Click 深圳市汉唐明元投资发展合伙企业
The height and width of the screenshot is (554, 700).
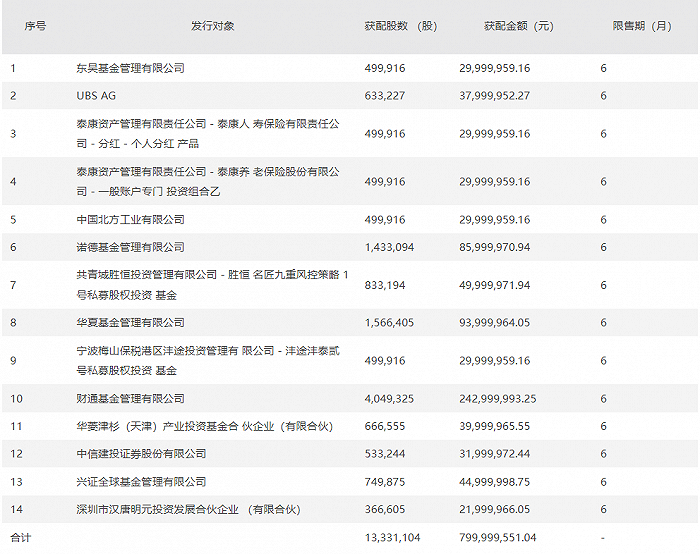pyautogui.click(x=188, y=509)
